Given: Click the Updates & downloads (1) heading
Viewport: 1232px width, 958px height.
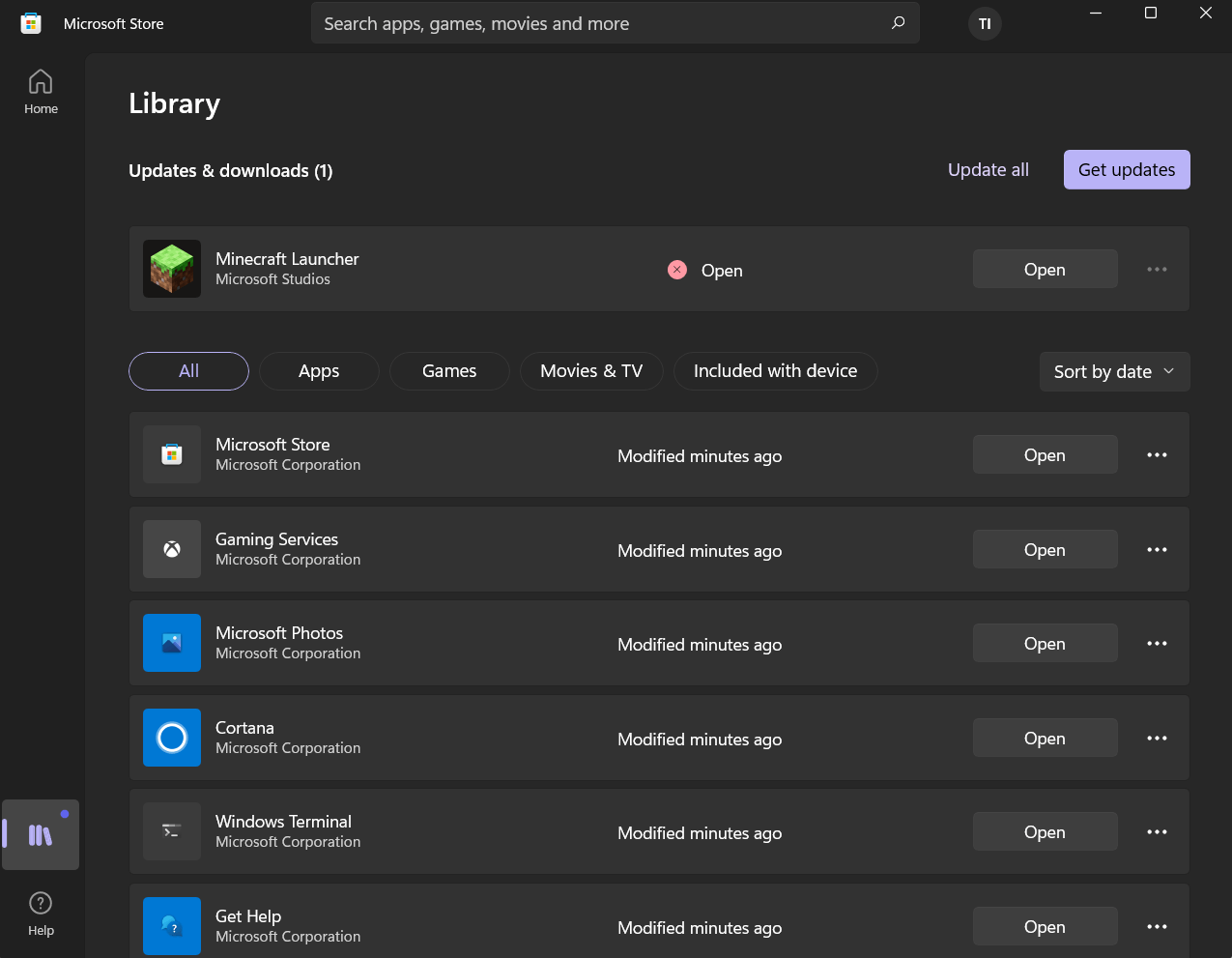Looking at the screenshot, I should click(x=231, y=171).
